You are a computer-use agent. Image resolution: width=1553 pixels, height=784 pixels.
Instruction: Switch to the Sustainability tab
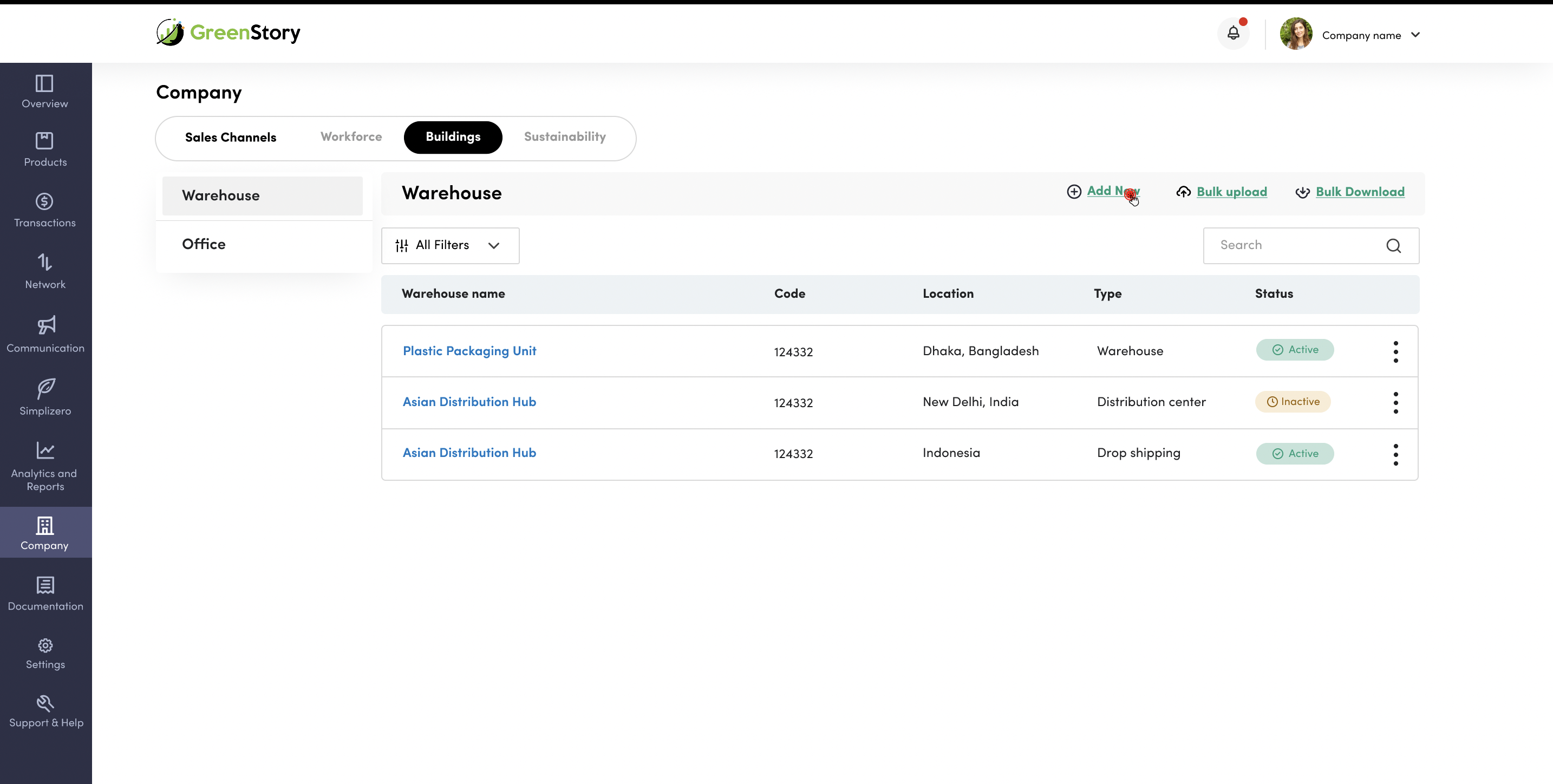564,137
